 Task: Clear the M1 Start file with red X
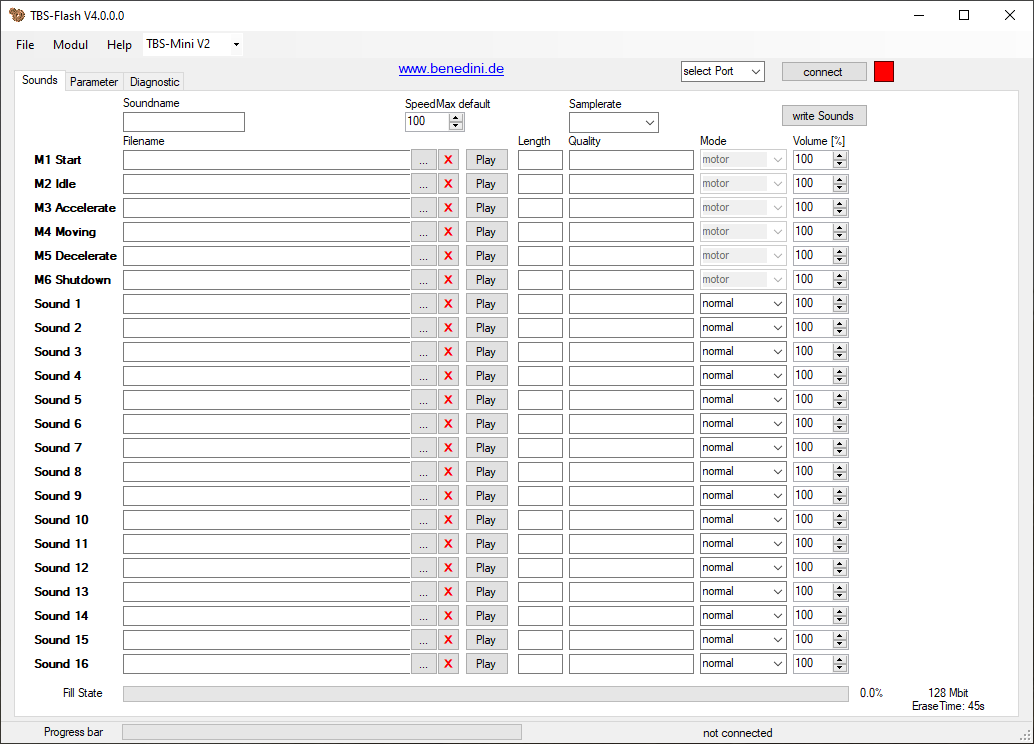click(x=448, y=160)
